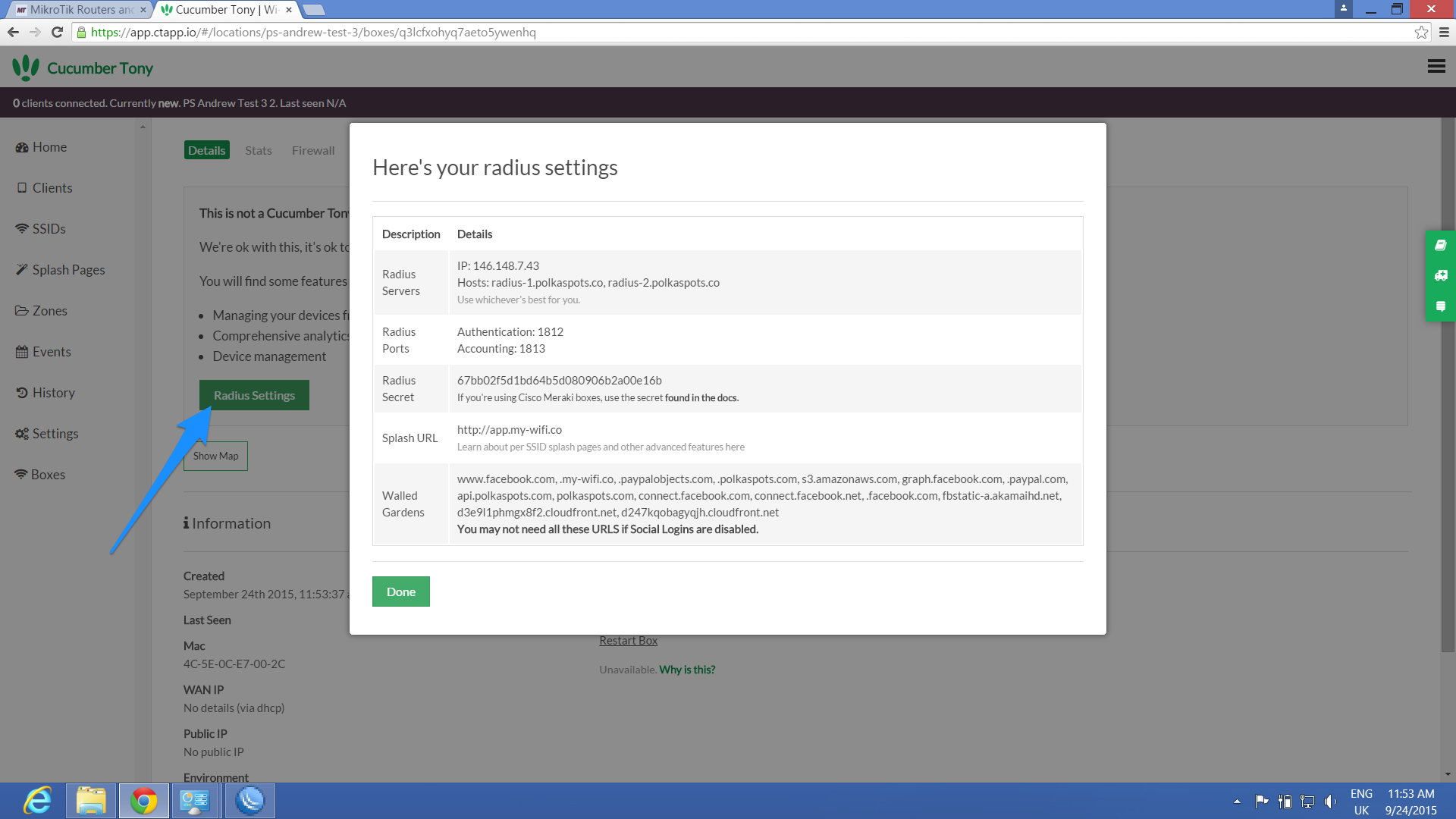
Task: Click the ENG UK language indicator
Action: click(x=1361, y=802)
